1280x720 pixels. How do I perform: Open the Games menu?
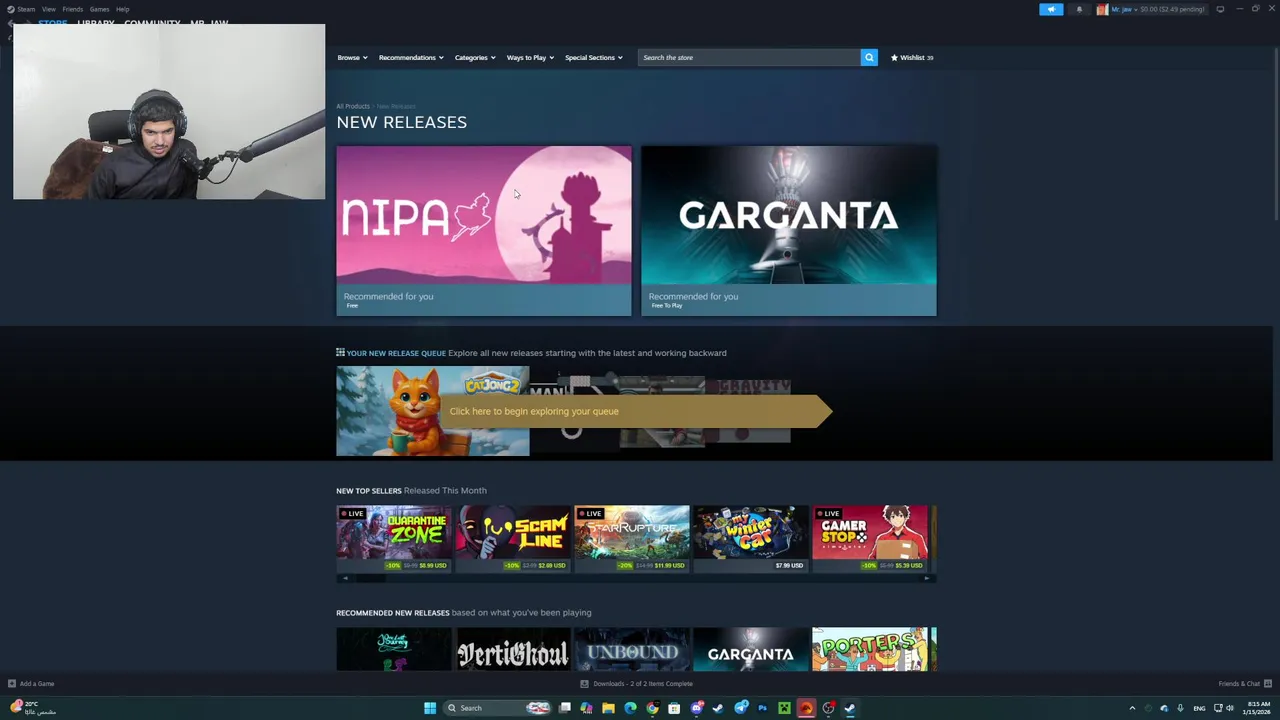(x=99, y=9)
